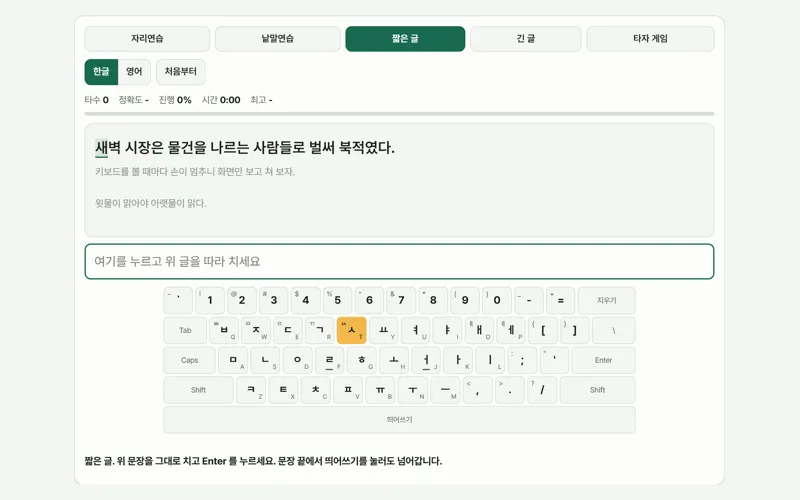Click the semicolon key
The width and height of the screenshot is (800, 500).
(522, 360)
